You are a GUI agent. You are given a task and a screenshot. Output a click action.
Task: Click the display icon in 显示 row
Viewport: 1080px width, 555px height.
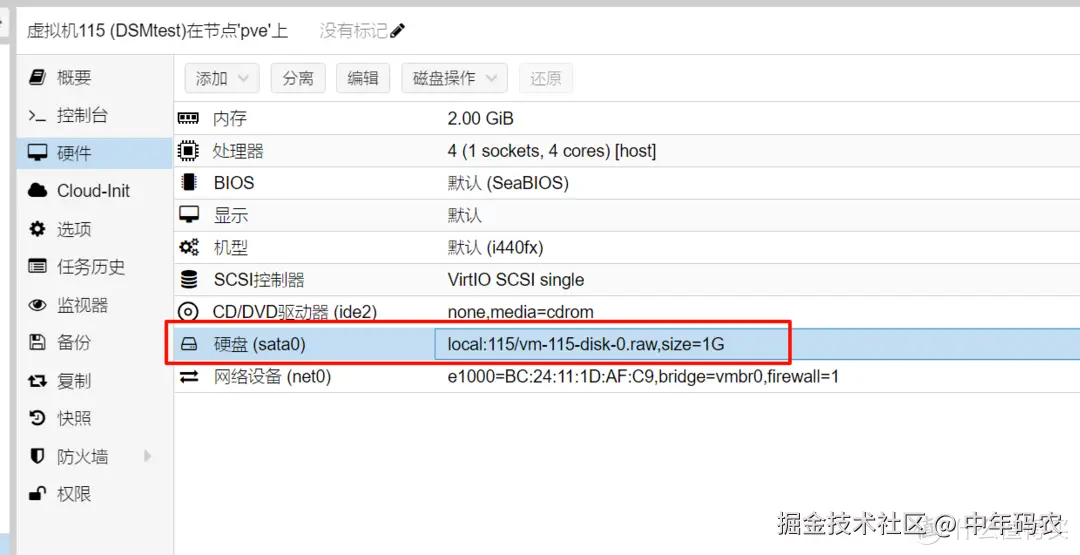[188, 215]
